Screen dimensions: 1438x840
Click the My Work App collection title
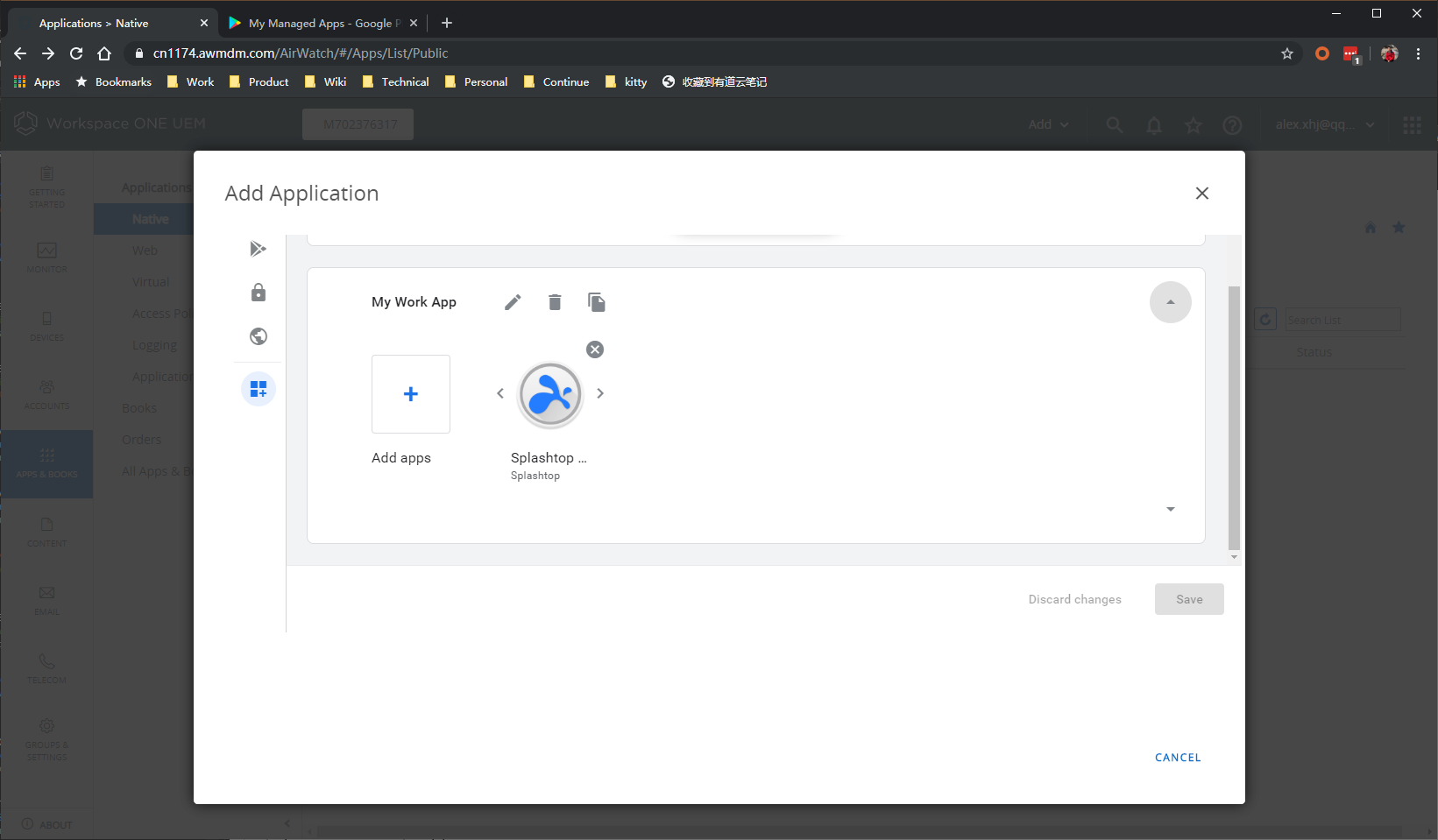pyautogui.click(x=414, y=302)
